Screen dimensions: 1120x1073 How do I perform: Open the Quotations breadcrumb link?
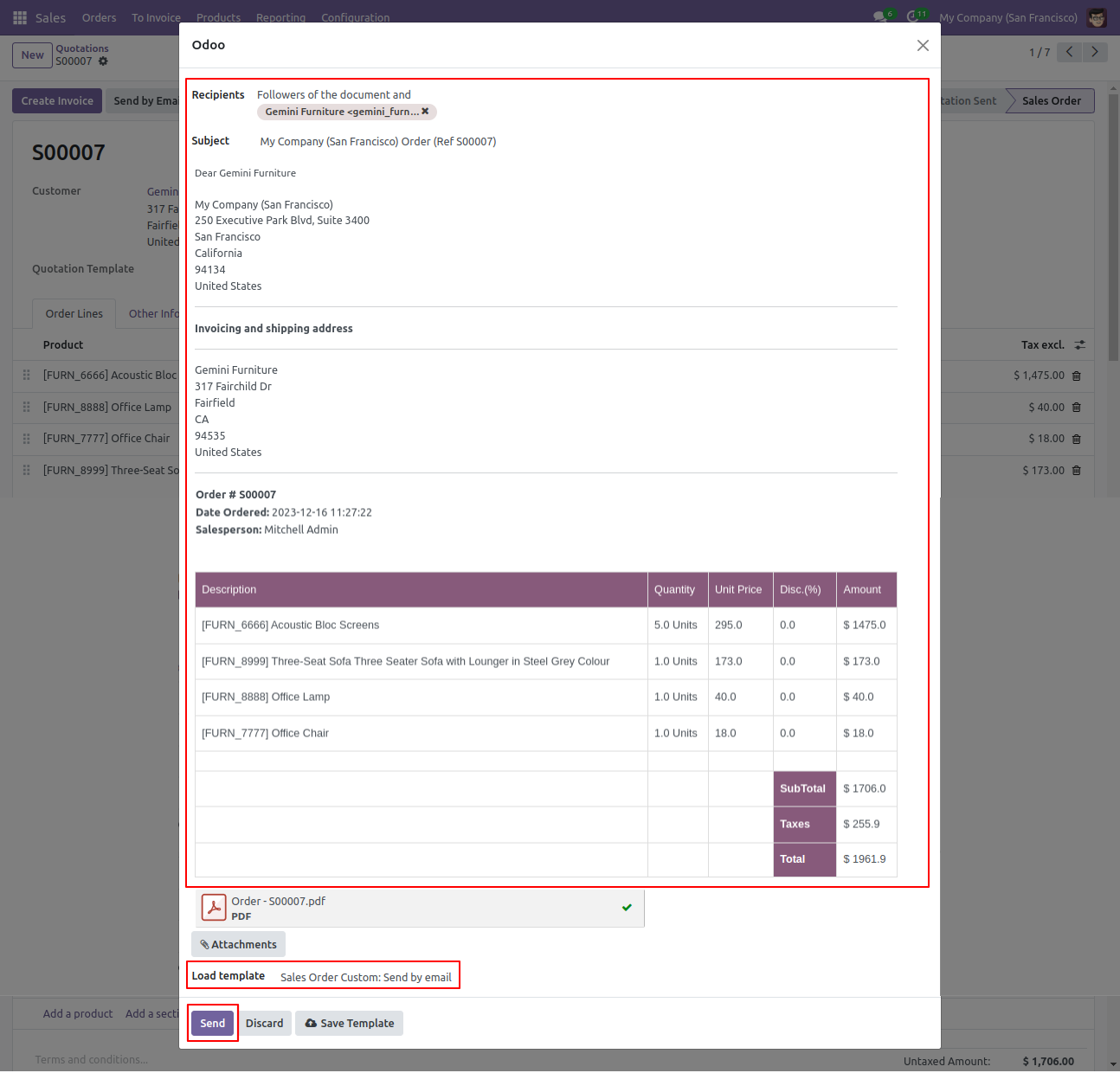pos(82,48)
